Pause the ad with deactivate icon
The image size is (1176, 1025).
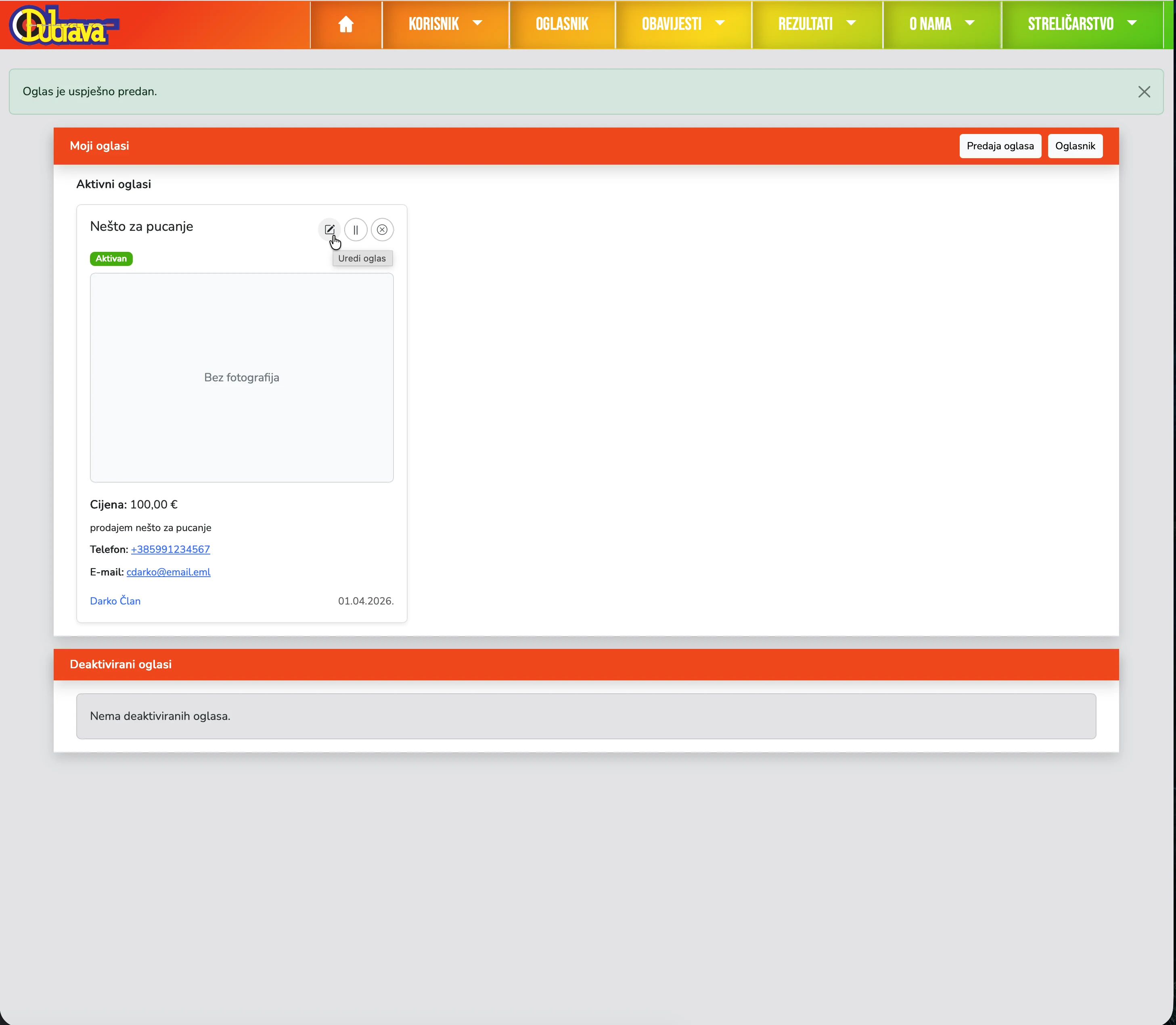click(x=356, y=229)
